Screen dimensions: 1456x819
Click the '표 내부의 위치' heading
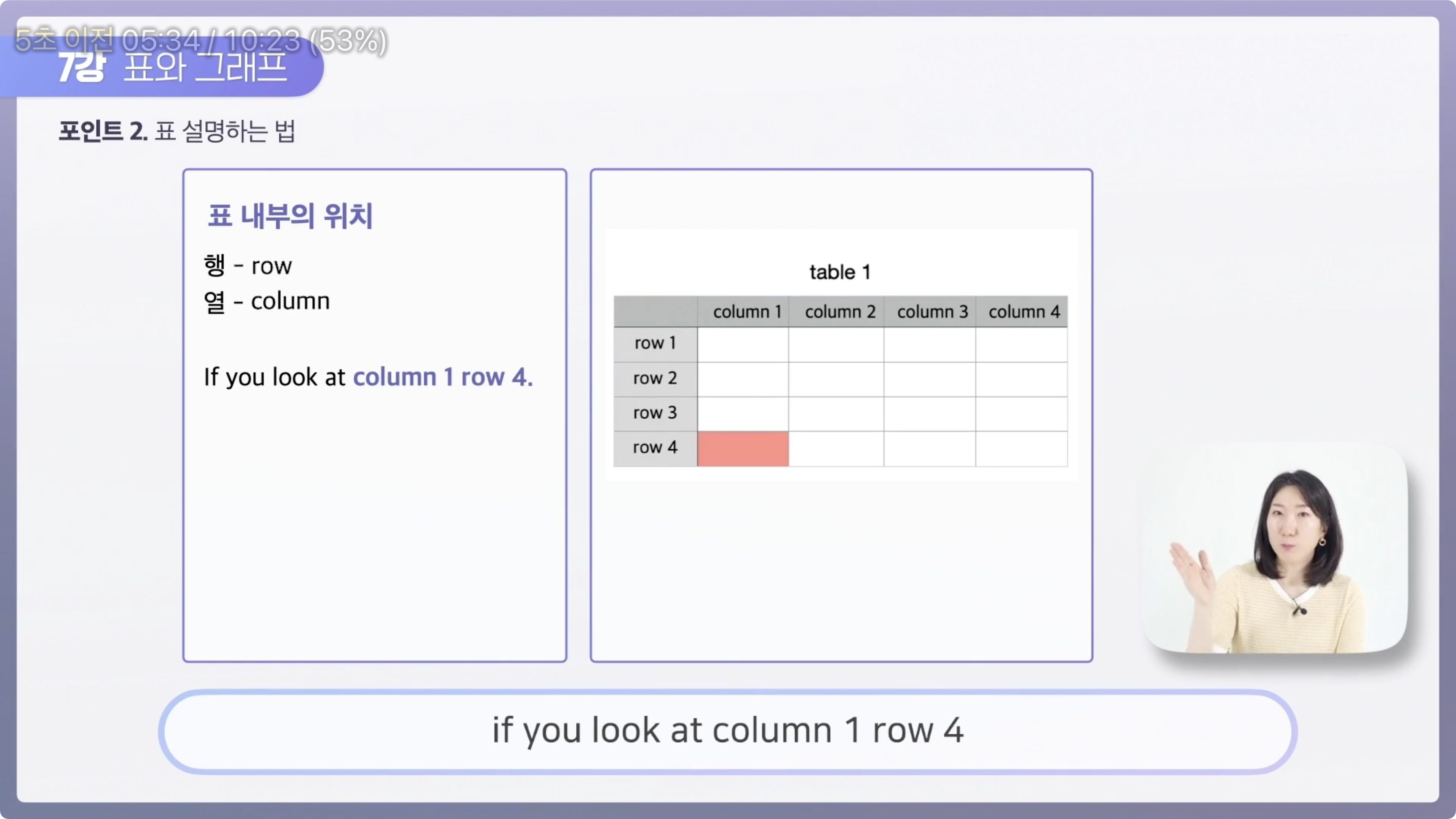coord(290,216)
